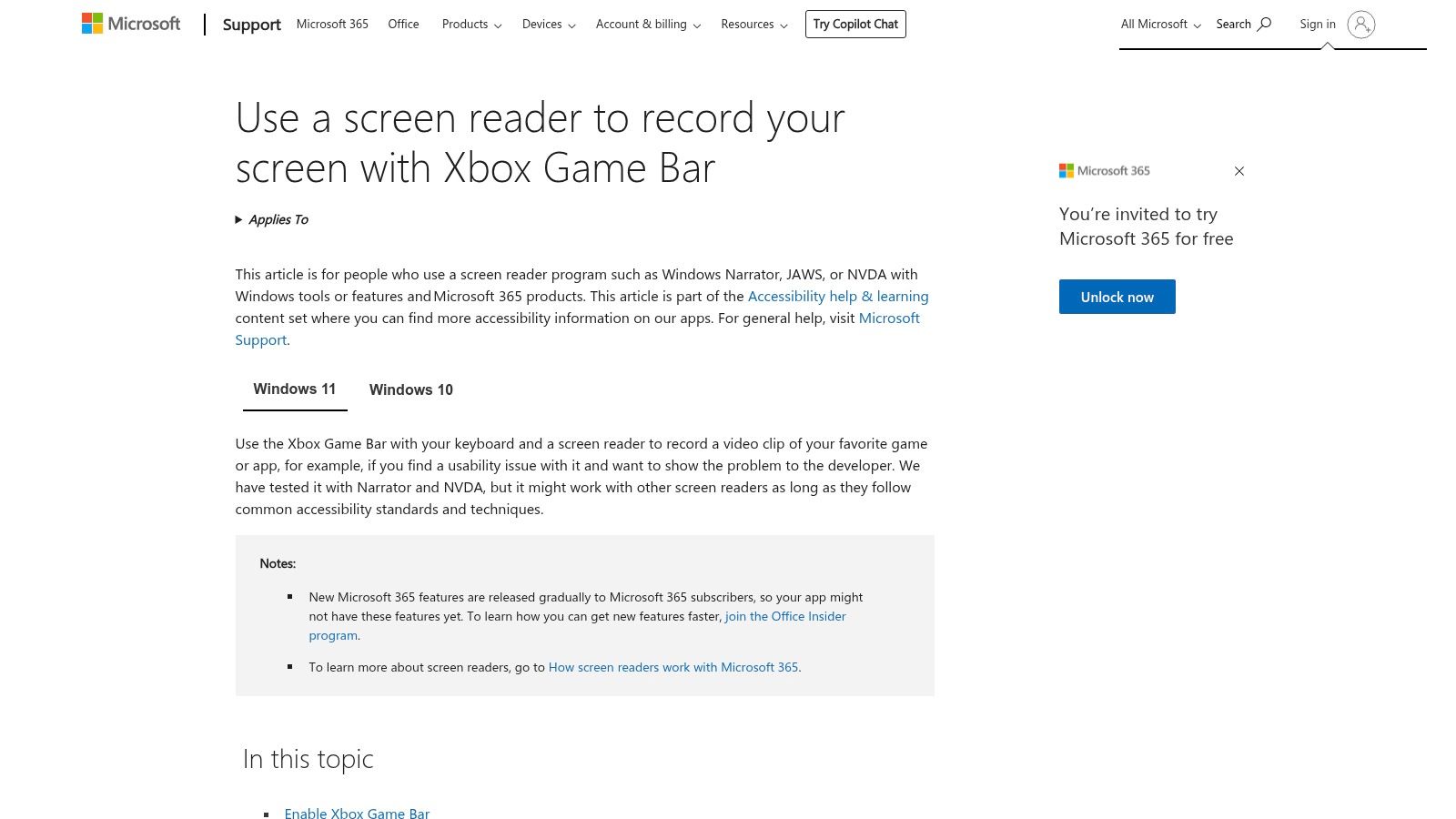
Task: Expand the Products dropdown
Action: coord(470,25)
